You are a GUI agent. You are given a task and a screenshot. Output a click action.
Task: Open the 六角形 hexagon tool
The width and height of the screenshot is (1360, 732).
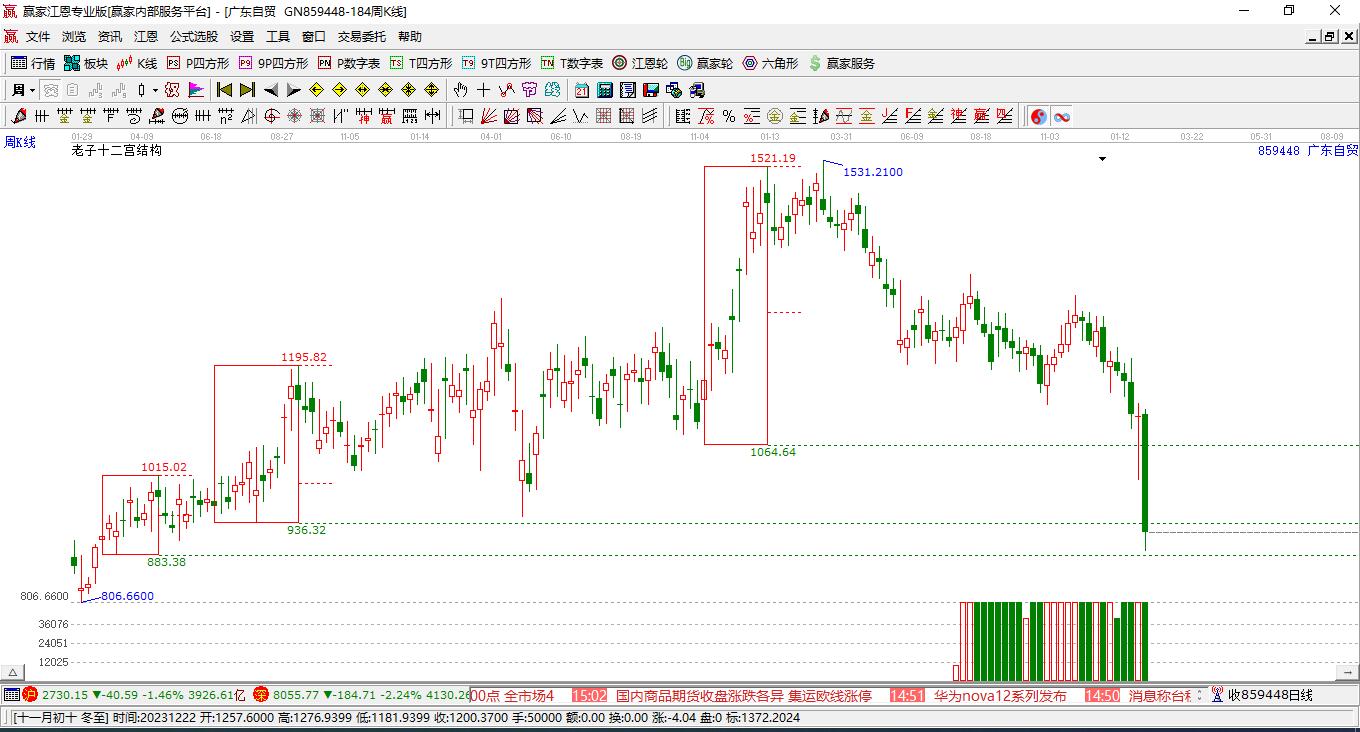pyautogui.click(x=770, y=63)
